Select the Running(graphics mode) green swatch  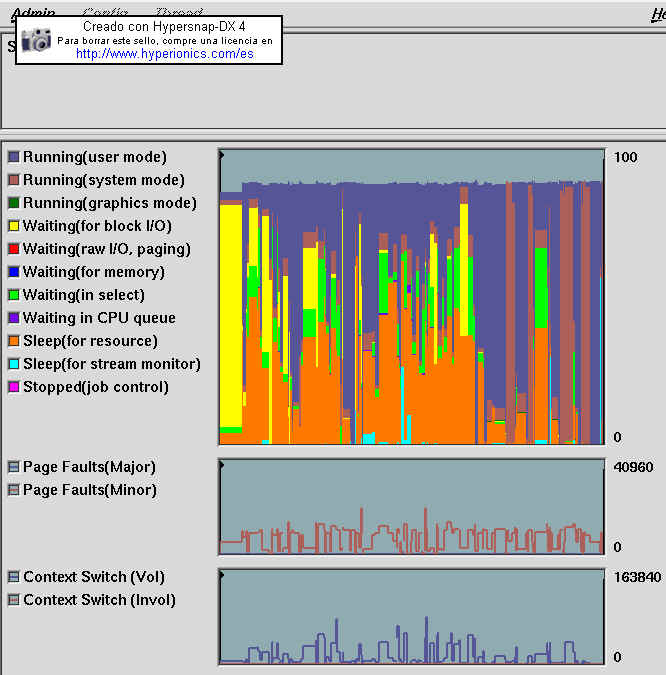tap(14, 203)
